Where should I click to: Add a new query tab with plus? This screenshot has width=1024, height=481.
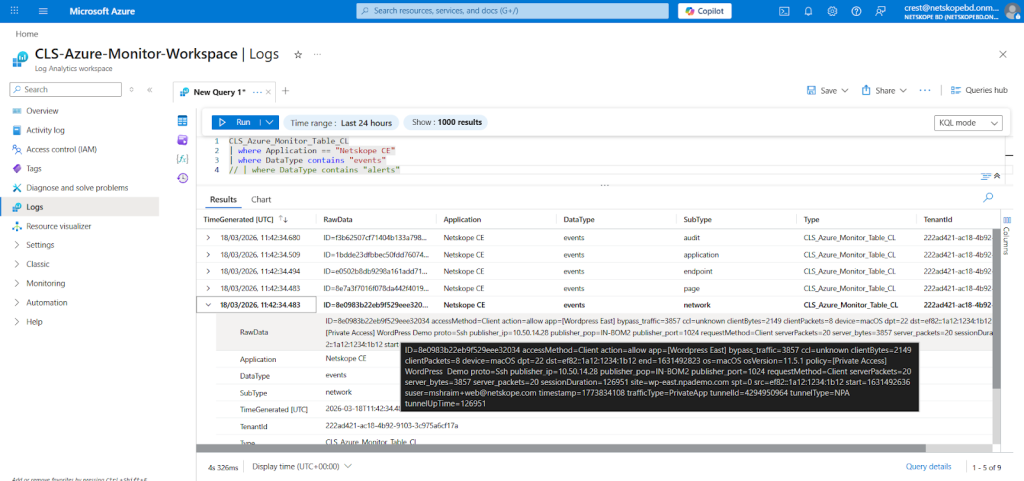coord(285,91)
